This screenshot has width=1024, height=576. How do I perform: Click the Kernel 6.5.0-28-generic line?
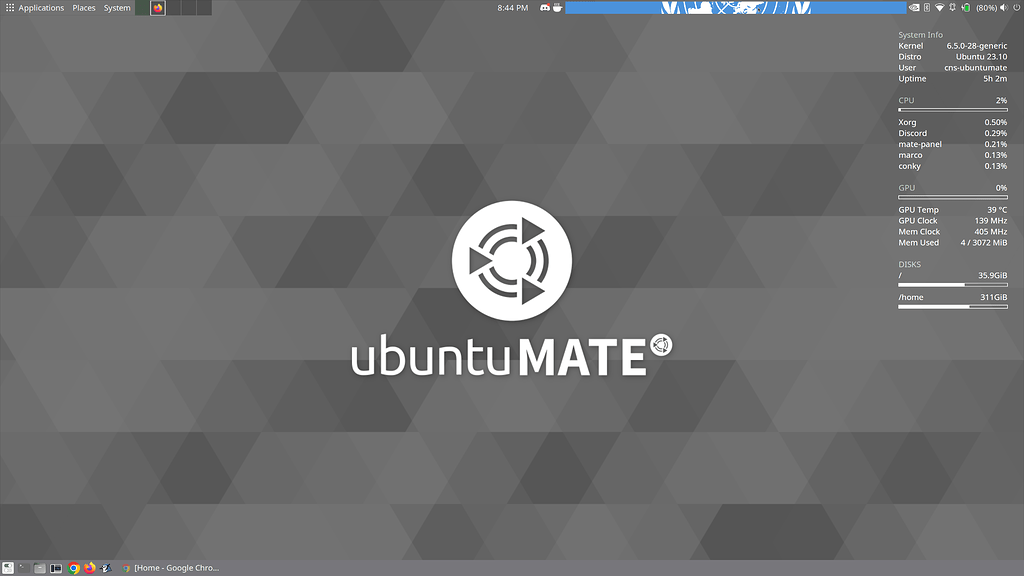(953, 46)
